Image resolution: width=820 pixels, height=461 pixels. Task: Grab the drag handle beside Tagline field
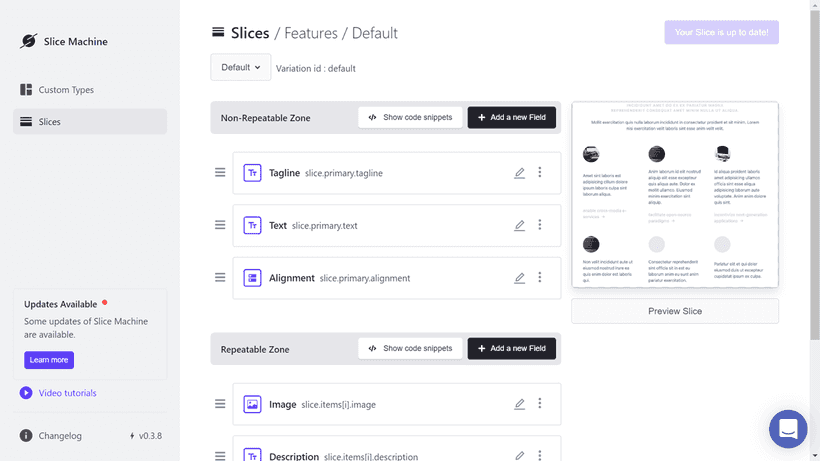click(x=220, y=173)
